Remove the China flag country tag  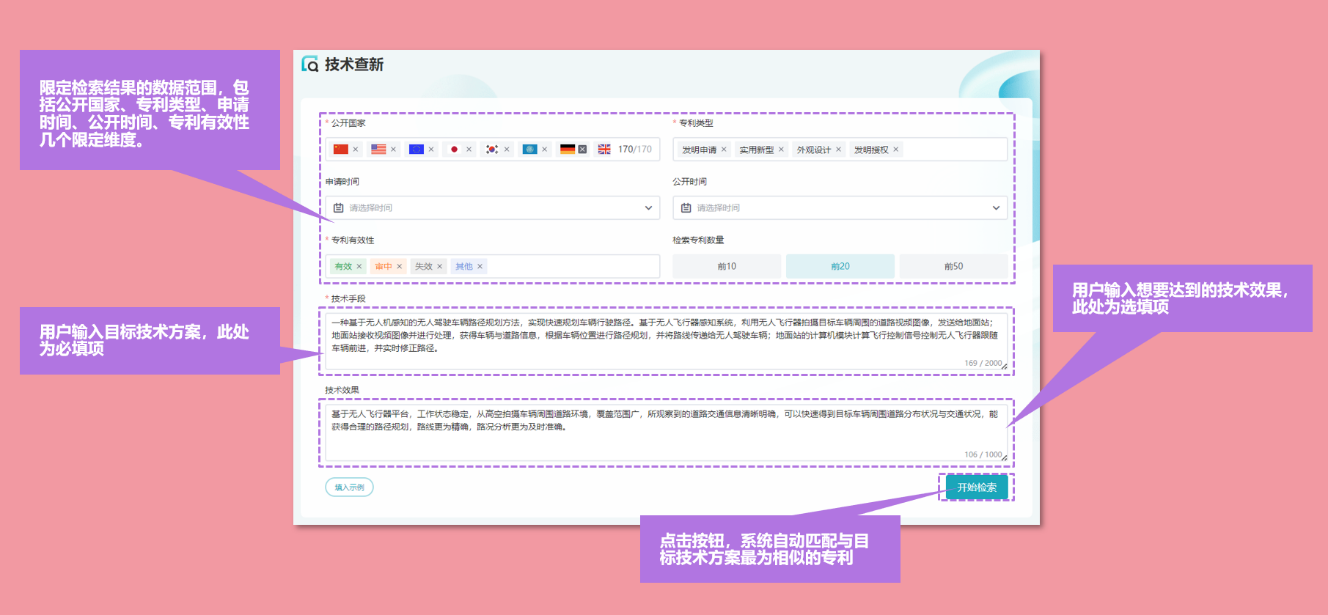coord(355,149)
